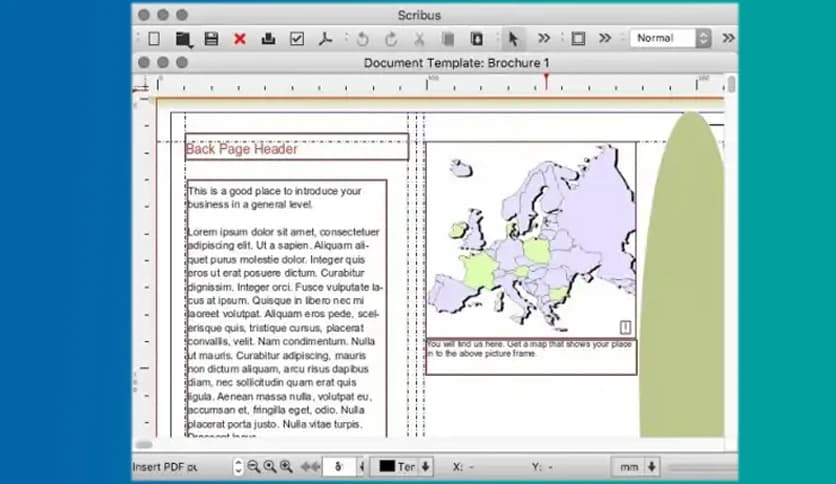Select the Back Page Header text frame
Image resolution: width=836 pixels, height=484 pixels.
tap(296, 148)
